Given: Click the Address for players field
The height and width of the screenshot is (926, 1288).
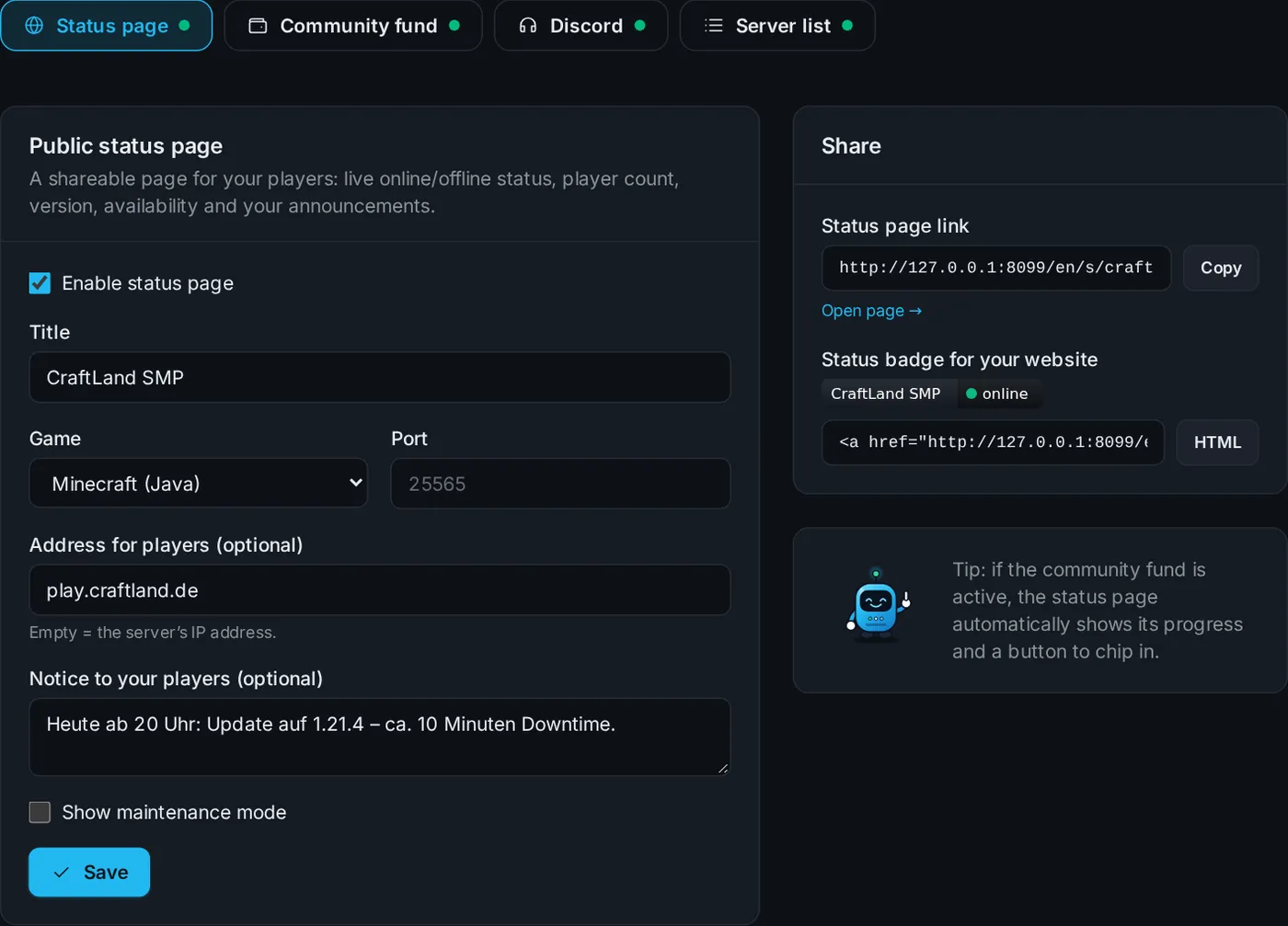Looking at the screenshot, I should [380, 590].
